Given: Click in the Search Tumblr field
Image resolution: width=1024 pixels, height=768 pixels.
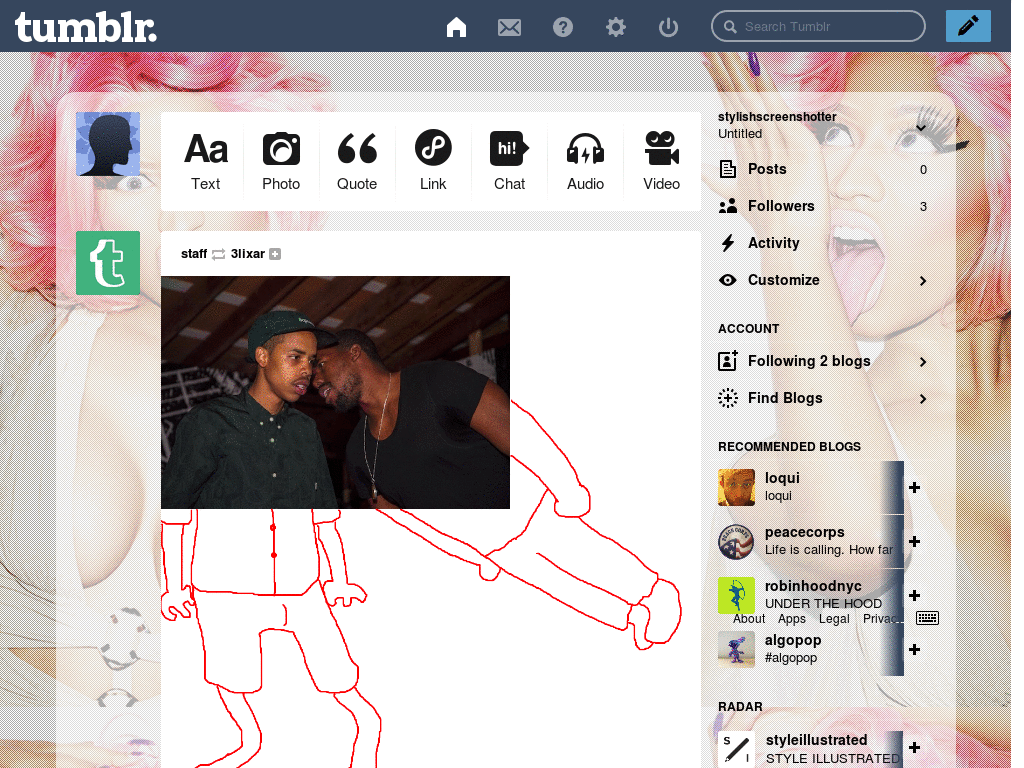Looking at the screenshot, I should [818, 26].
